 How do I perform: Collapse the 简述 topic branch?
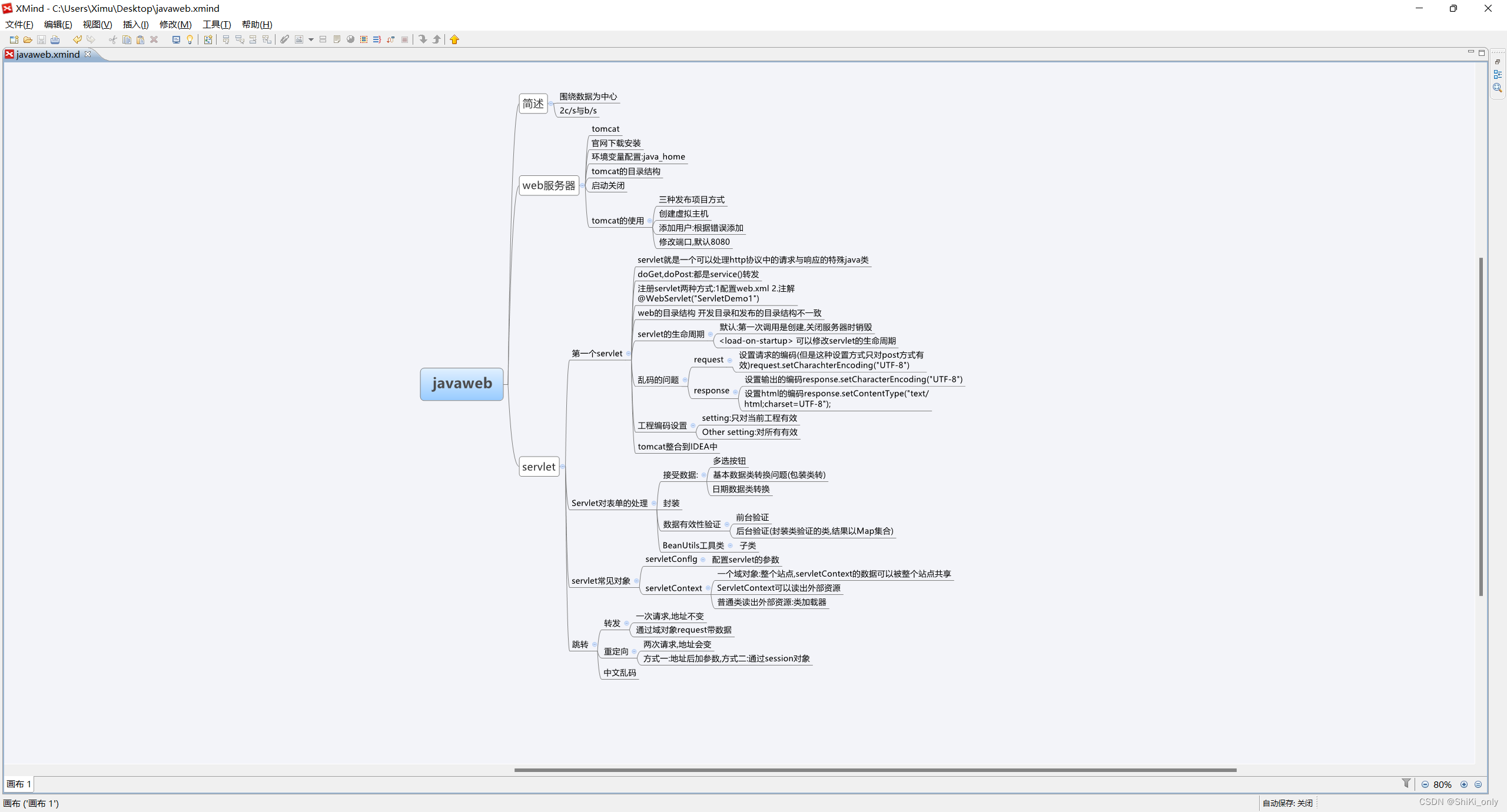tap(551, 104)
